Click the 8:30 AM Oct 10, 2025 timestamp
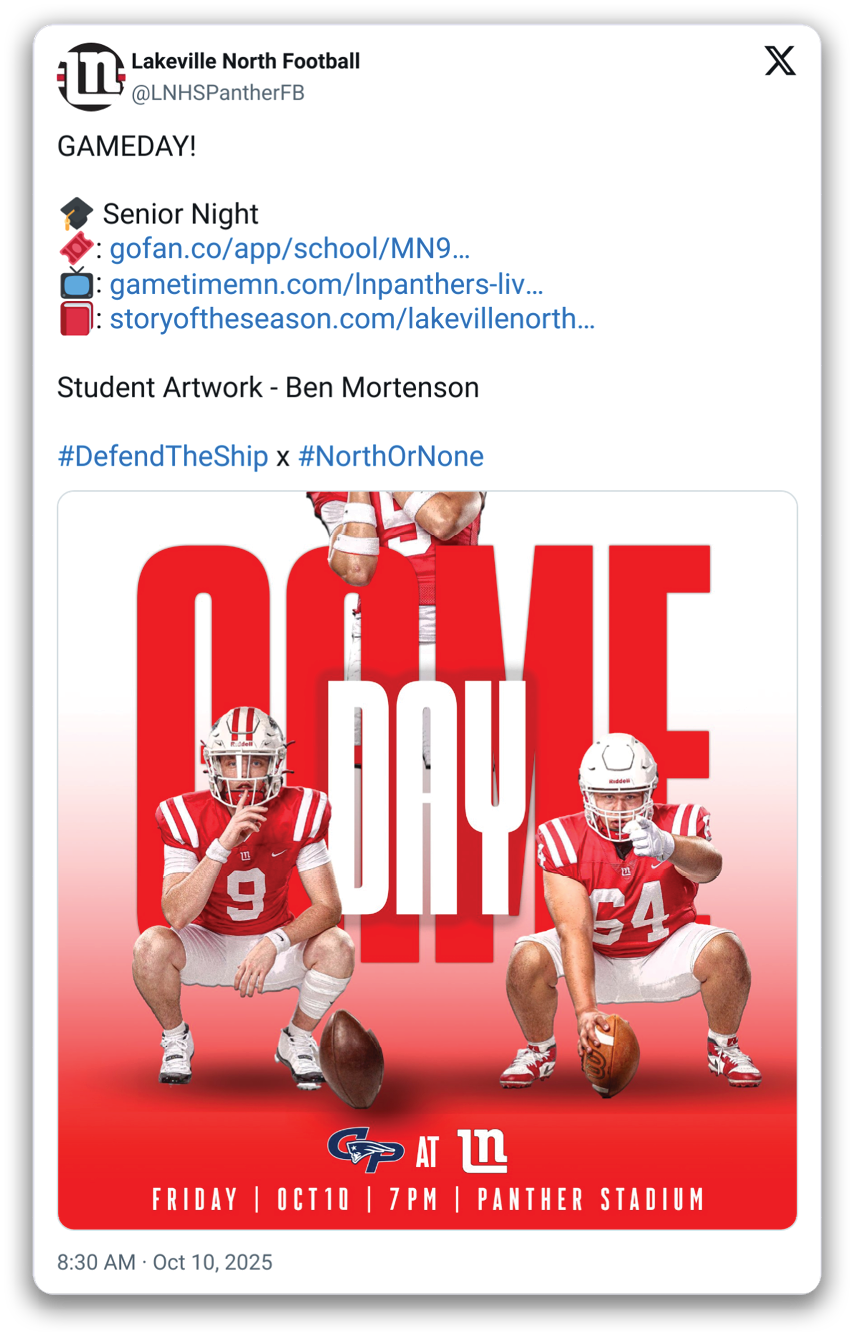 coord(165,1263)
